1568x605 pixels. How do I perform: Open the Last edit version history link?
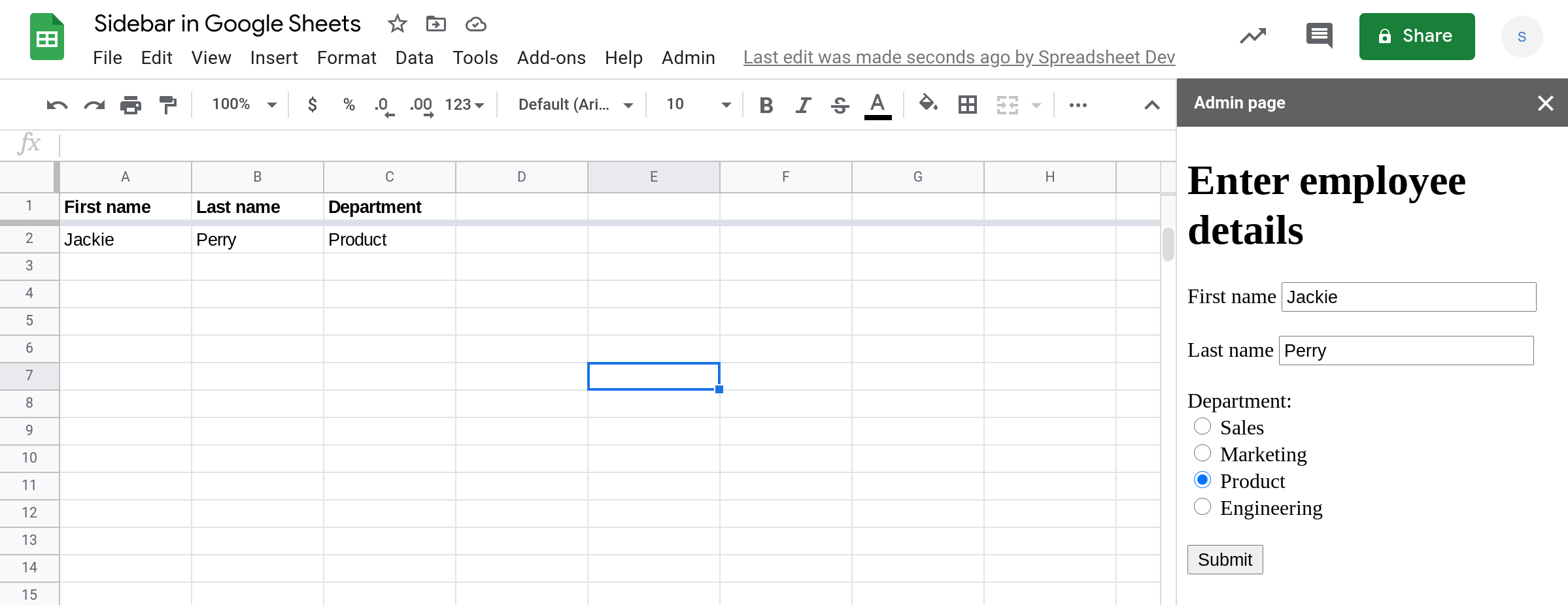[959, 57]
